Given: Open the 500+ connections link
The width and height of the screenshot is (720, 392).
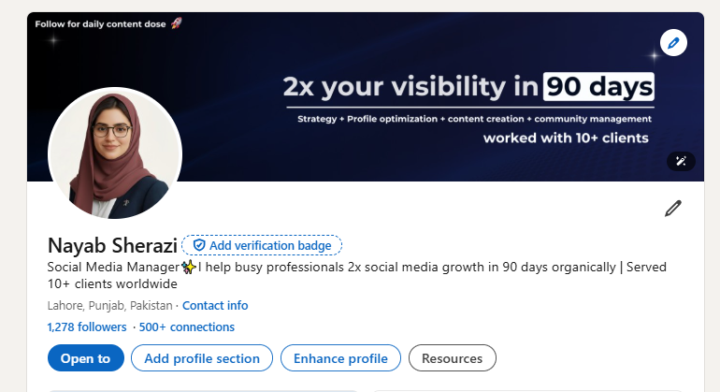Looking at the screenshot, I should coord(186,327).
